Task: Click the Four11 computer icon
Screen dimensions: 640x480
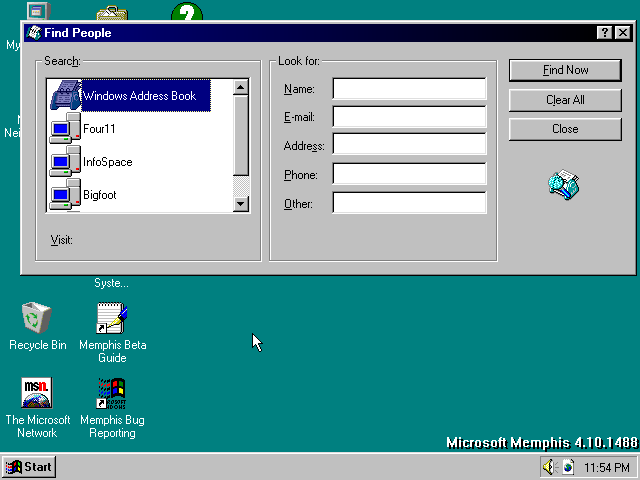Action: 65,129
